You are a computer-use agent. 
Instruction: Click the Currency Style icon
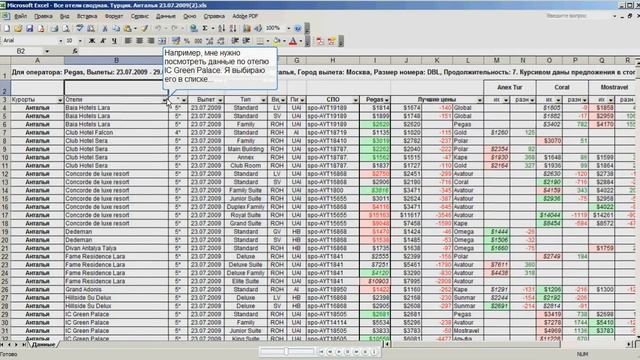tap(176, 41)
